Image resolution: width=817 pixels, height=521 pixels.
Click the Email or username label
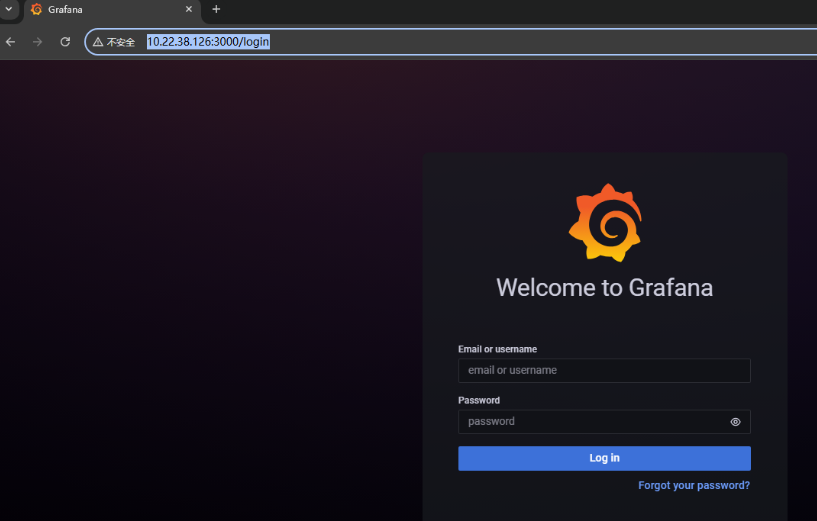coord(497,349)
